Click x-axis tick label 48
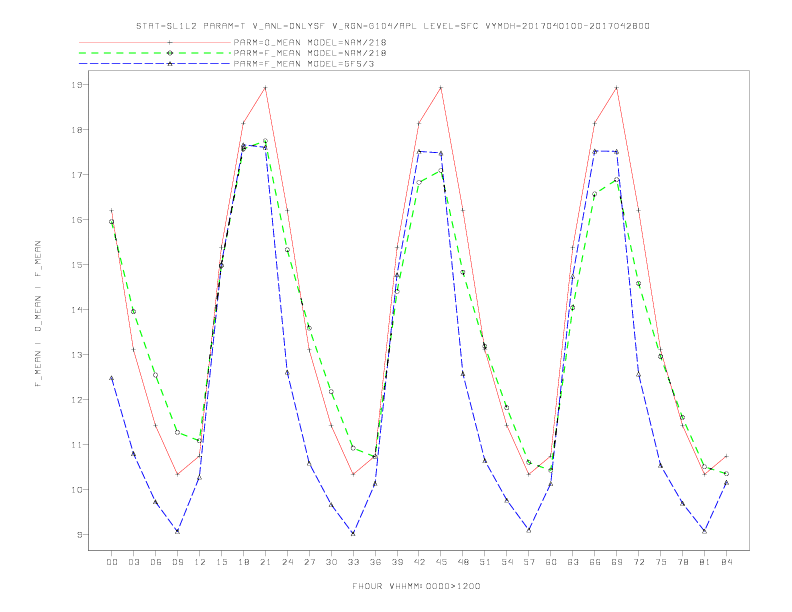This screenshot has height=612, width=792. coord(463,562)
